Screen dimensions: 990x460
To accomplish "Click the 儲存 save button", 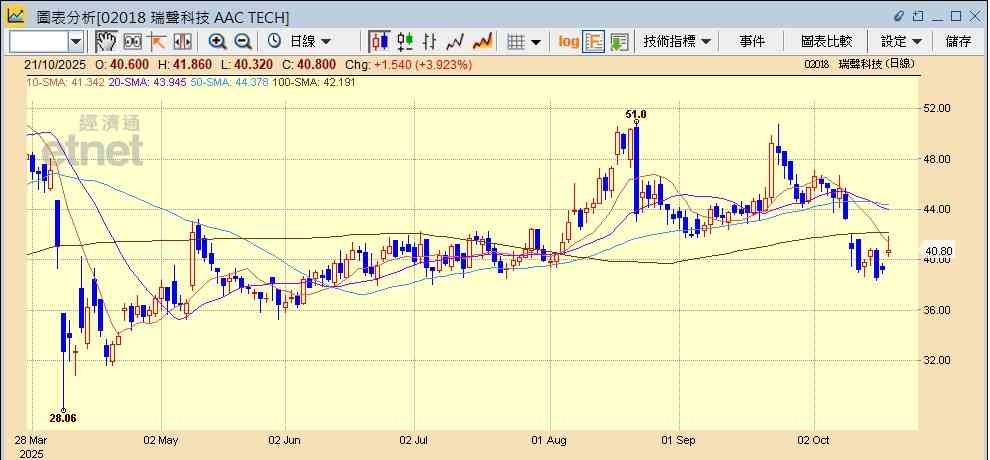I will click(x=958, y=41).
